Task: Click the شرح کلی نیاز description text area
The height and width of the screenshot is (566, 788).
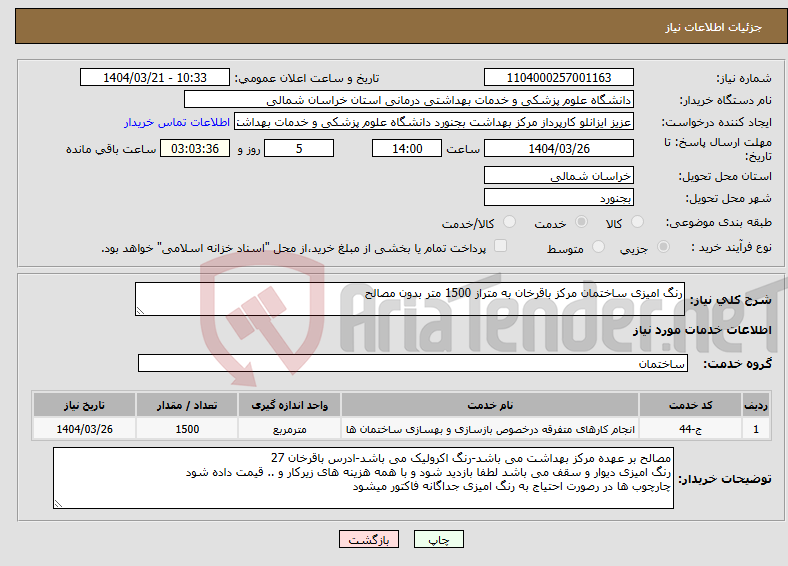Action: [410, 299]
